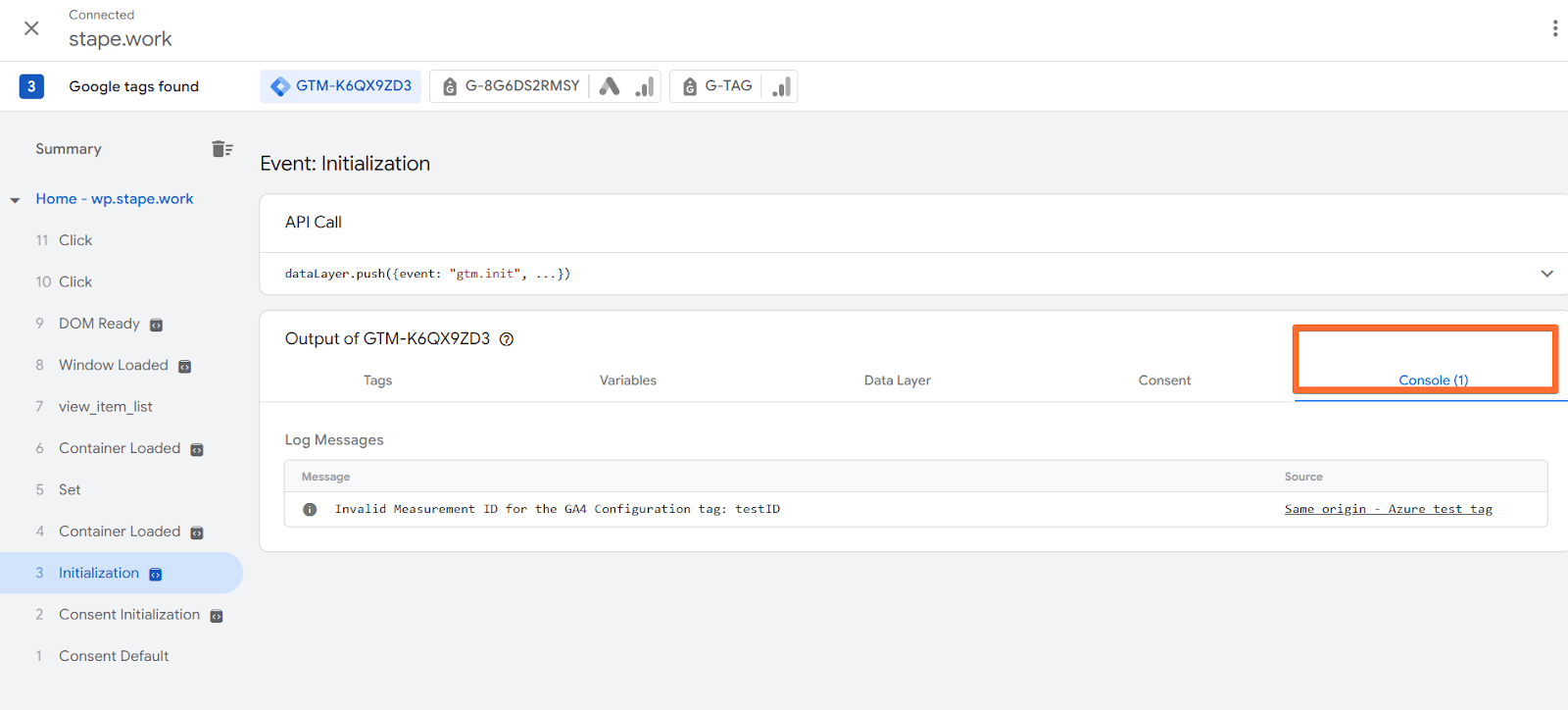
Task: Open the Home - wp.stape.work page entry
Action: tap(115, 199)
